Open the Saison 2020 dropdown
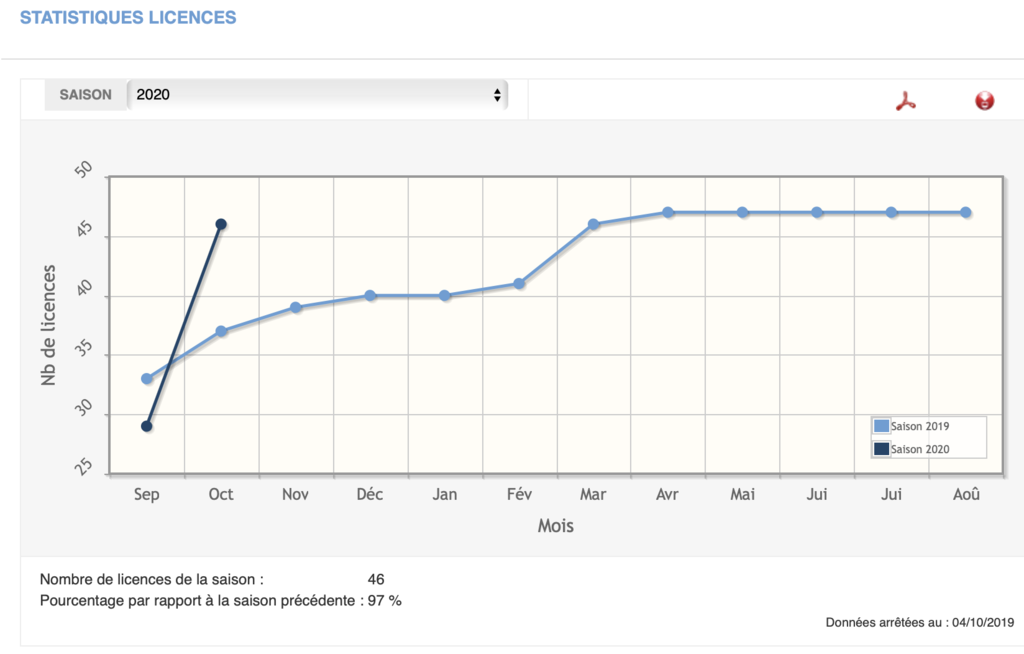 (317, 95)
